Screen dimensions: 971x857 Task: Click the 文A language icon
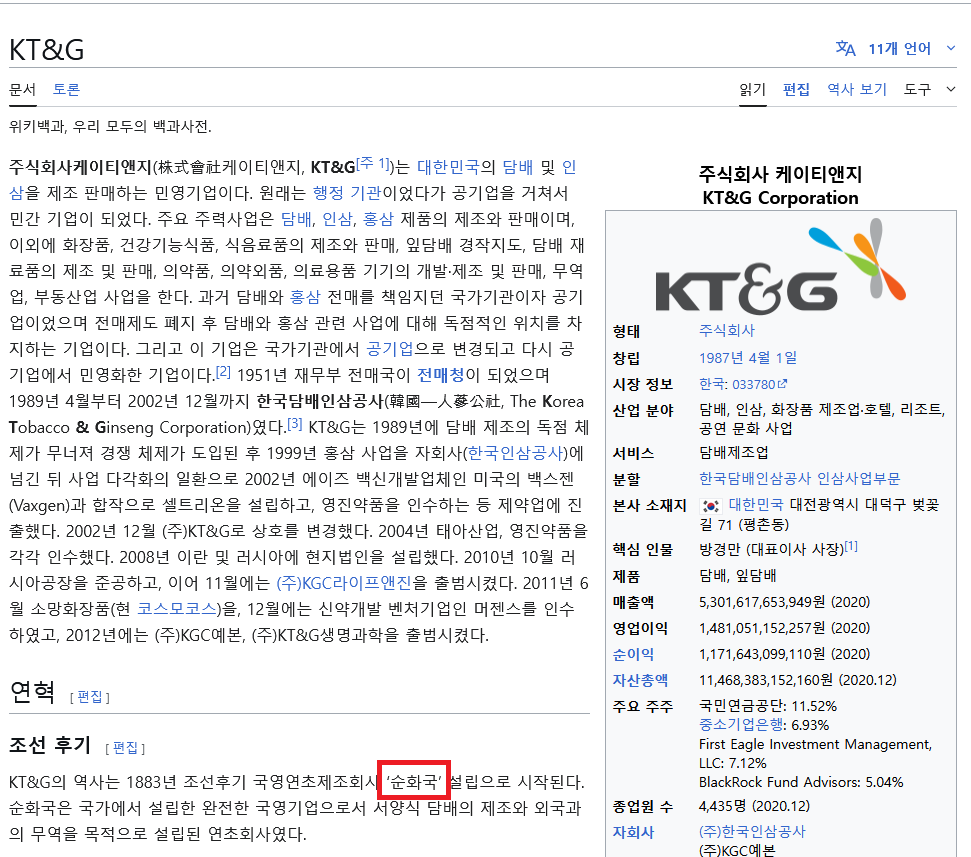point(845,47)
